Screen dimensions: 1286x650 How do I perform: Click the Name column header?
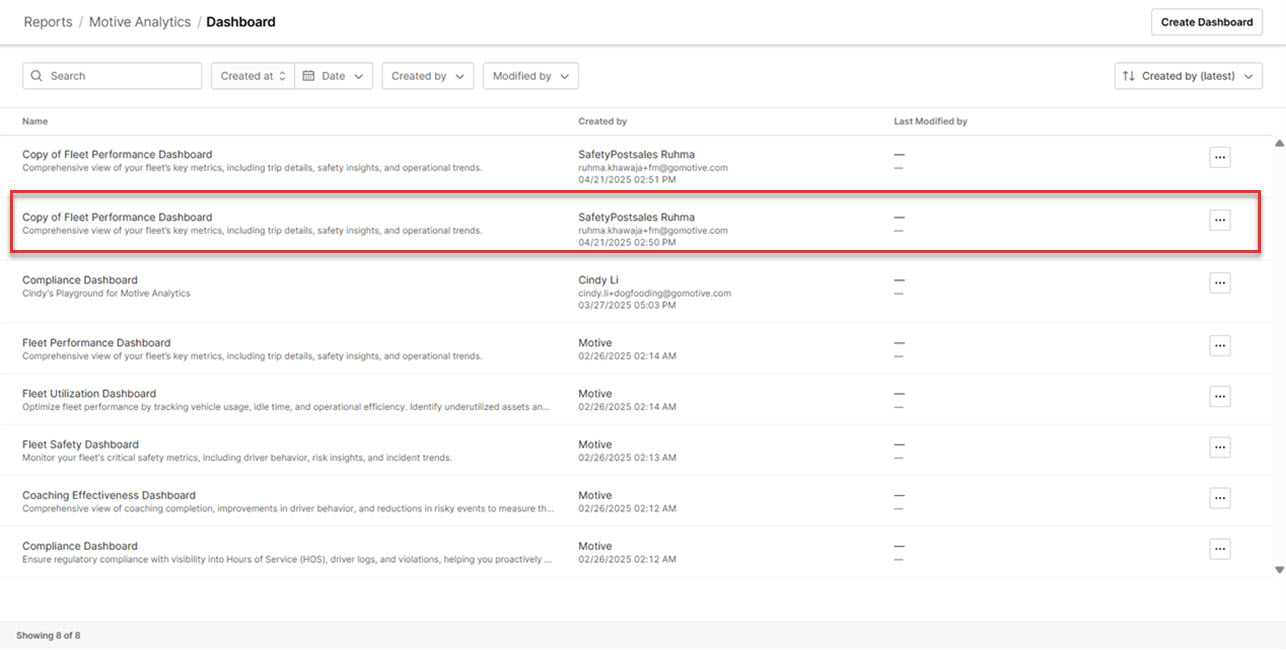[35, 121]
